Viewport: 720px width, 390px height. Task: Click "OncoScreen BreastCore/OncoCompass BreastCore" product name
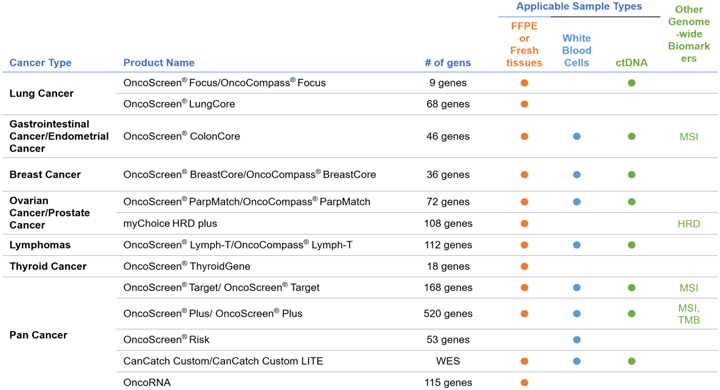(x=249, y=175)
